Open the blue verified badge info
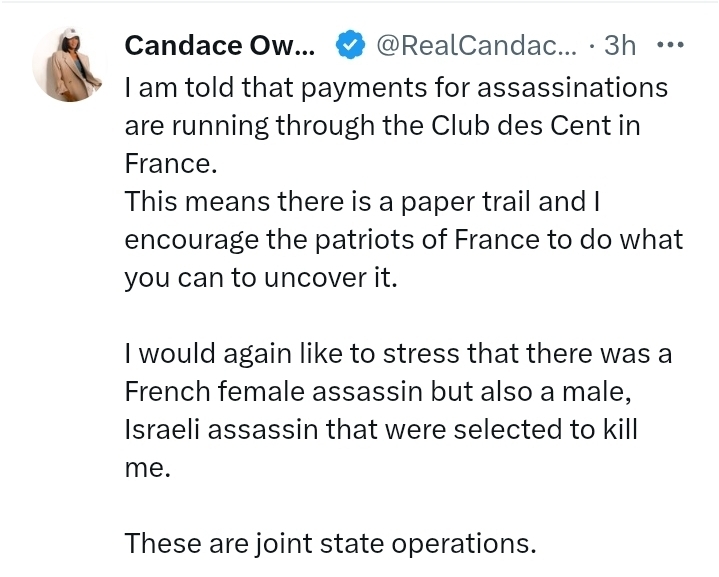This screenshot has width=719, height=577. (x=350, y=45)
